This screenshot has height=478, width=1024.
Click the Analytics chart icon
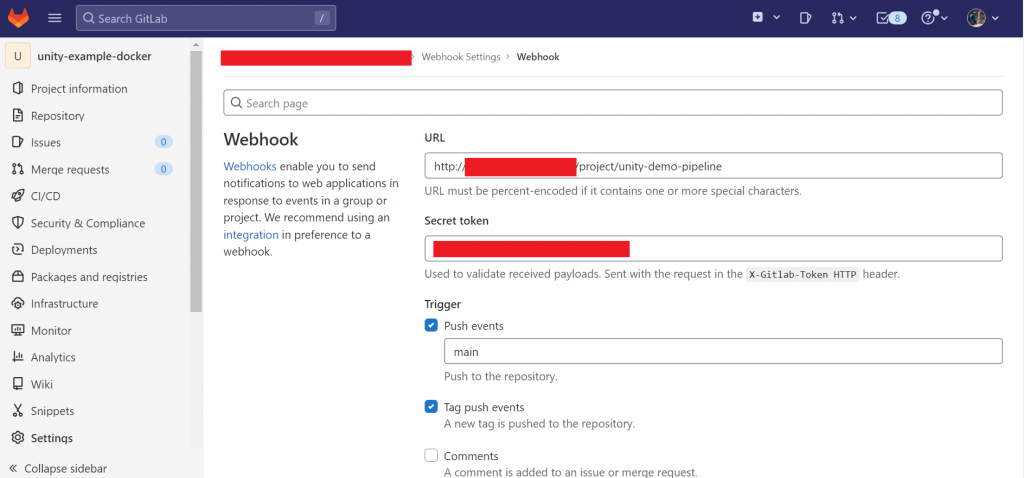(x=18, y=357)
